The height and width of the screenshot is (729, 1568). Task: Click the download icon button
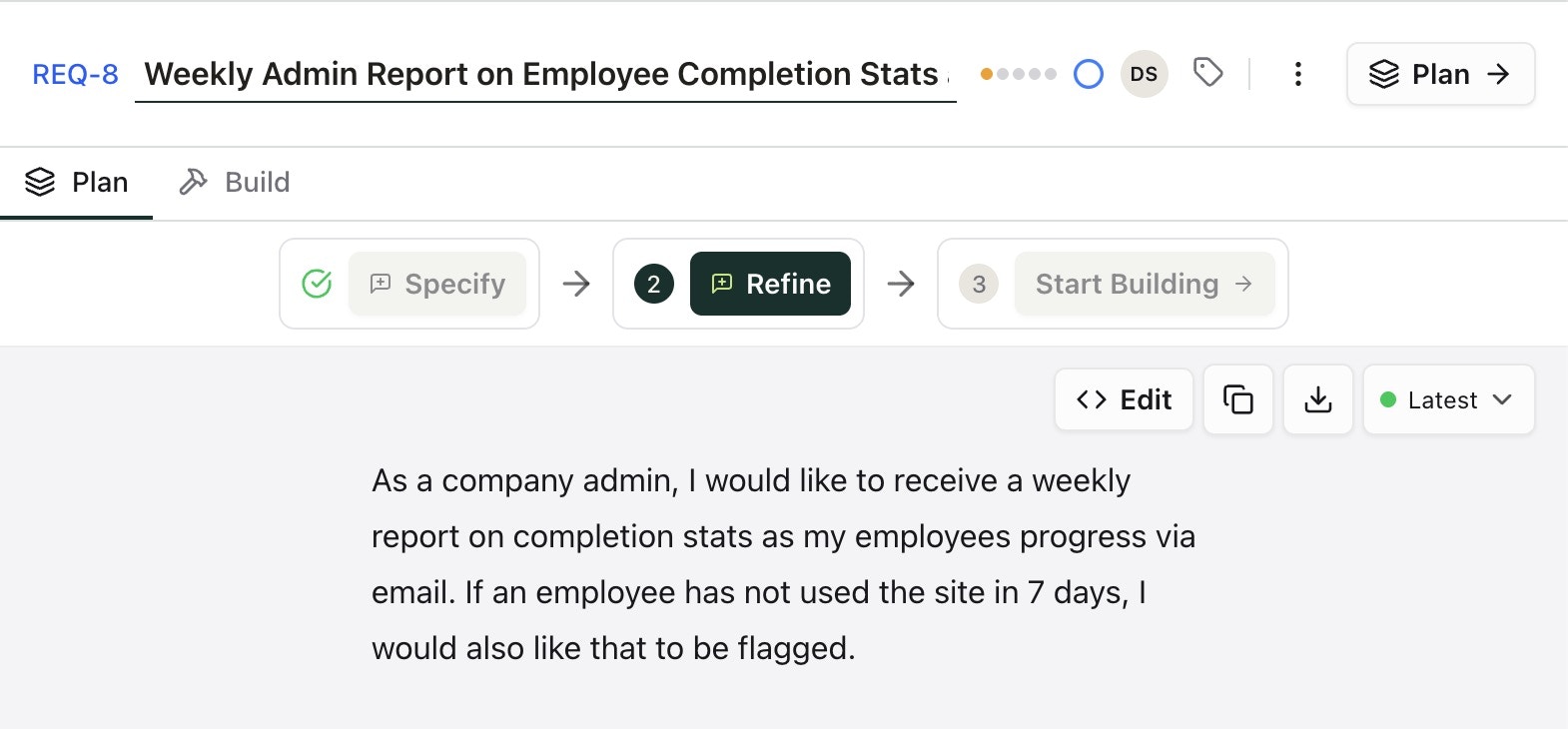coord(1317,399)
